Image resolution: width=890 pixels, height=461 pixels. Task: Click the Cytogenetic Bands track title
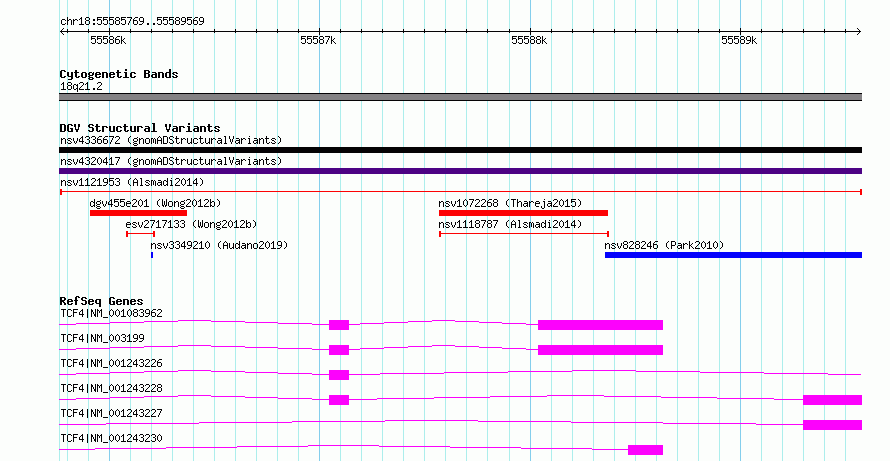click(x=119, y=74)
